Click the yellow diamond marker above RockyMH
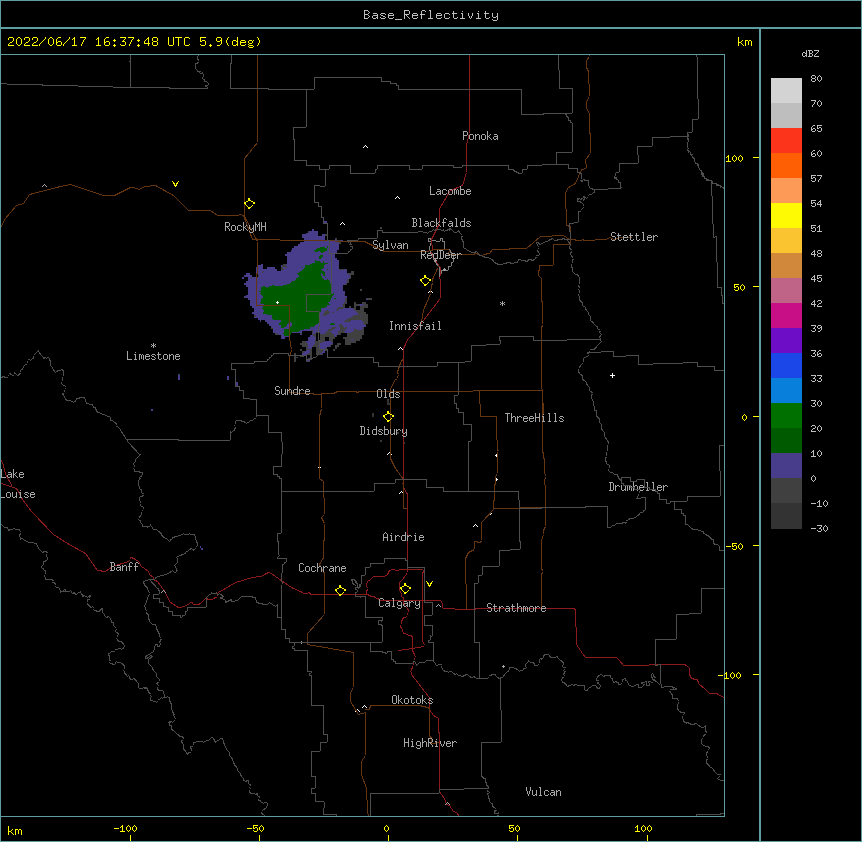The width and height of the screenshot is (862, 842). pyautogui.click(x=249, y=204)
